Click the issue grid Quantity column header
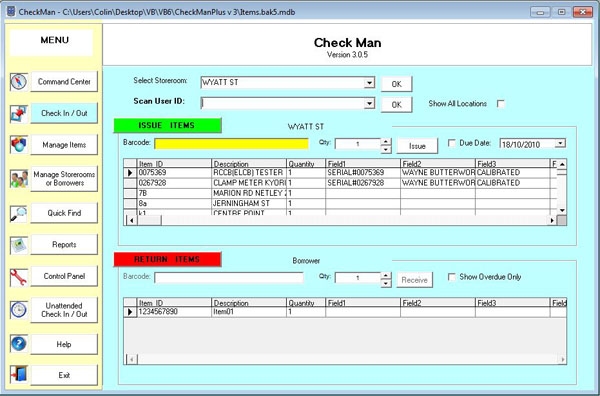The image size is (600, 396). (306, 163)
